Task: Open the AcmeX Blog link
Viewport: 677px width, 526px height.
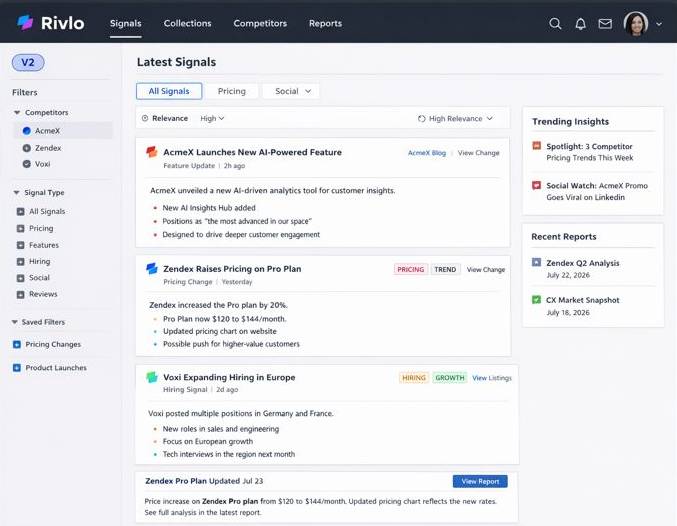Action: click(427, 153)
